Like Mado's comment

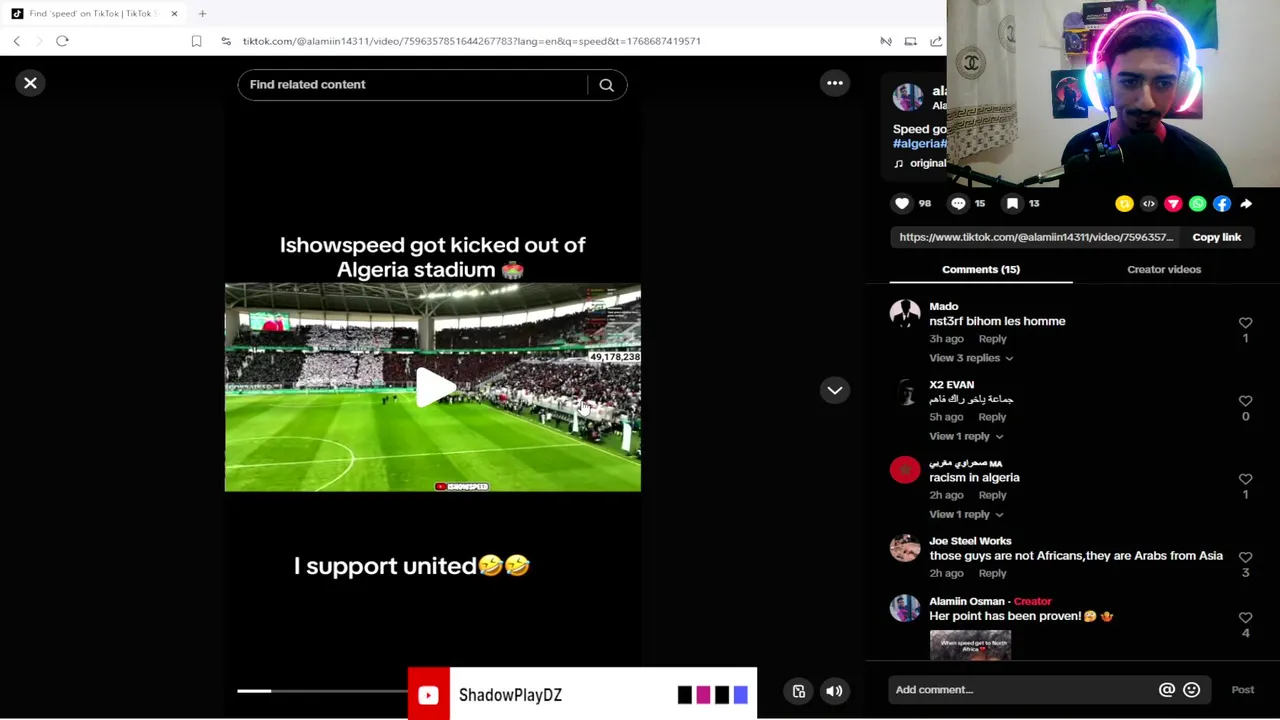(1245, 323)
